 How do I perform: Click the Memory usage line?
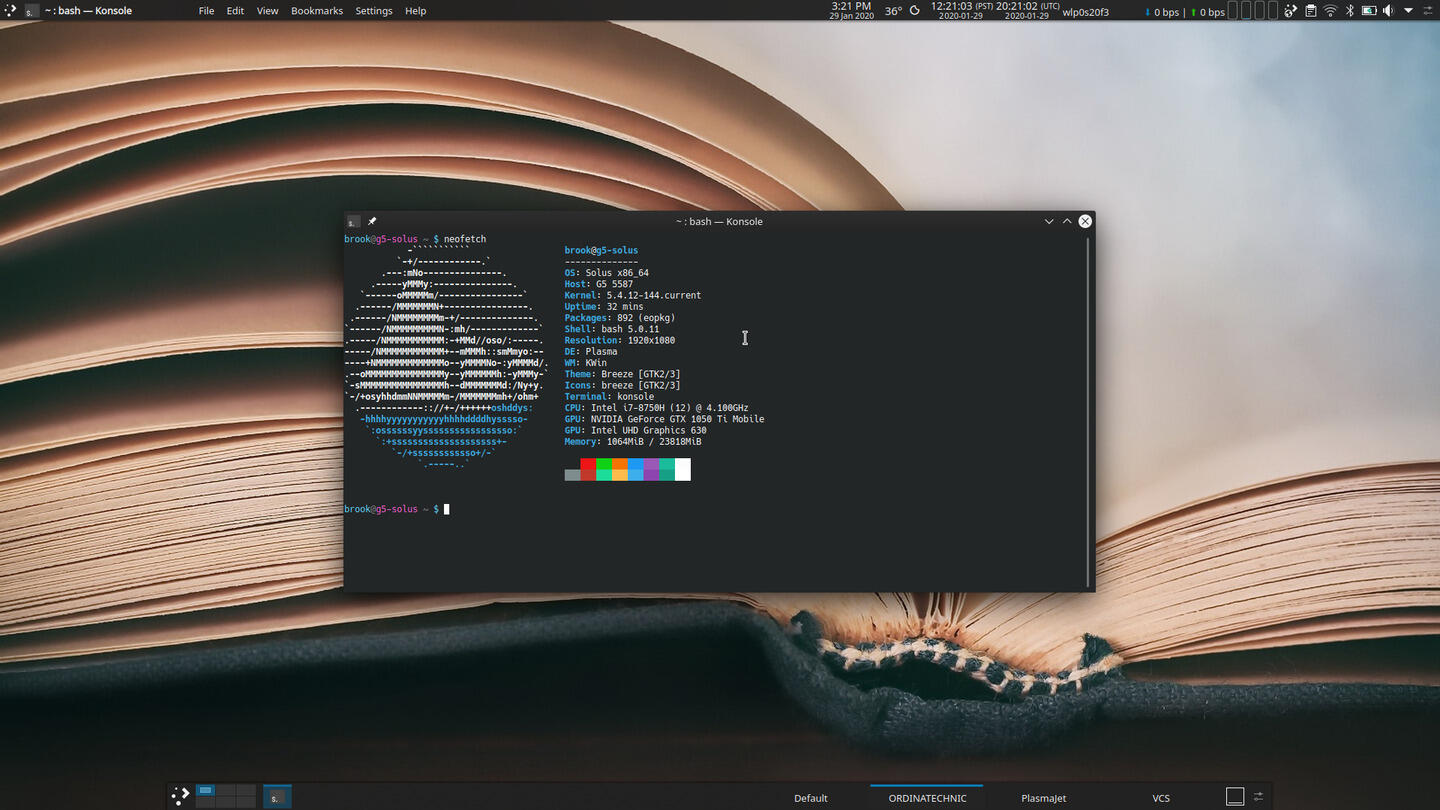(633, 442)
